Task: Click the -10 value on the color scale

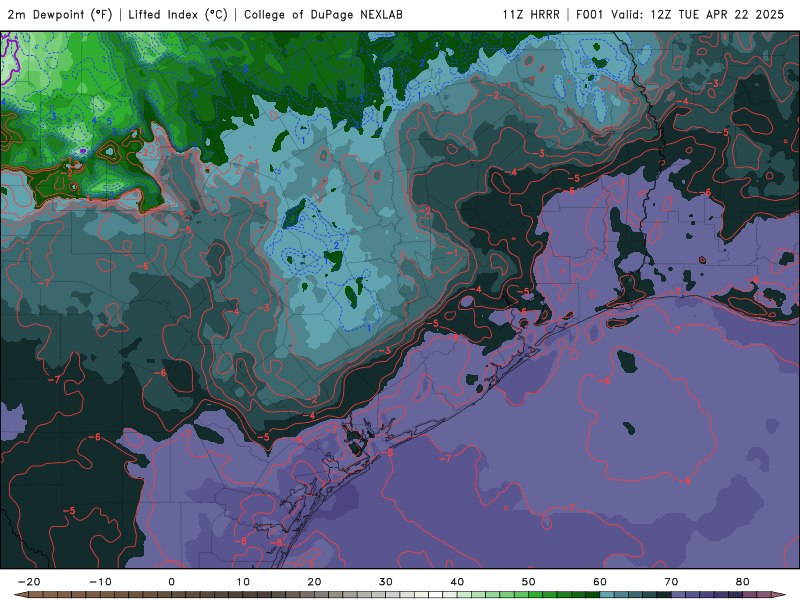Action: (100, 582)
